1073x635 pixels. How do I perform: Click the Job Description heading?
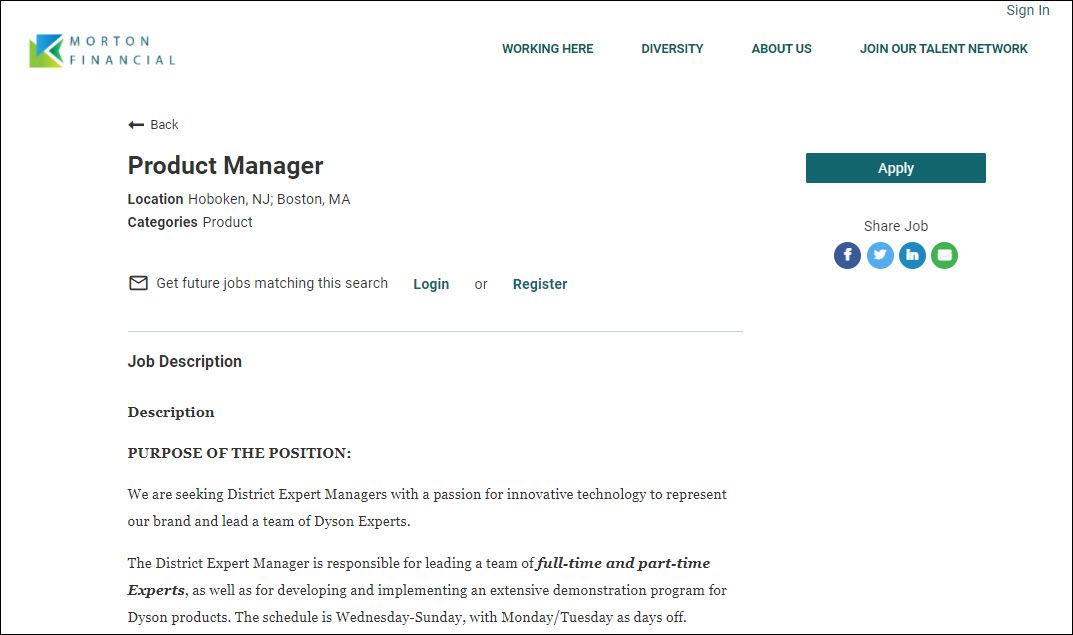pos(185,362)
